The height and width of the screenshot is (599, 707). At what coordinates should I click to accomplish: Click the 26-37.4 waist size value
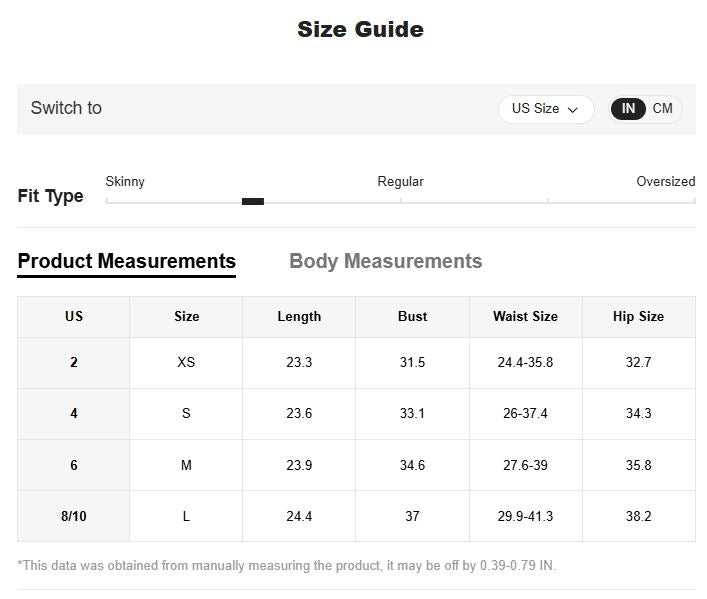point(525,413)
